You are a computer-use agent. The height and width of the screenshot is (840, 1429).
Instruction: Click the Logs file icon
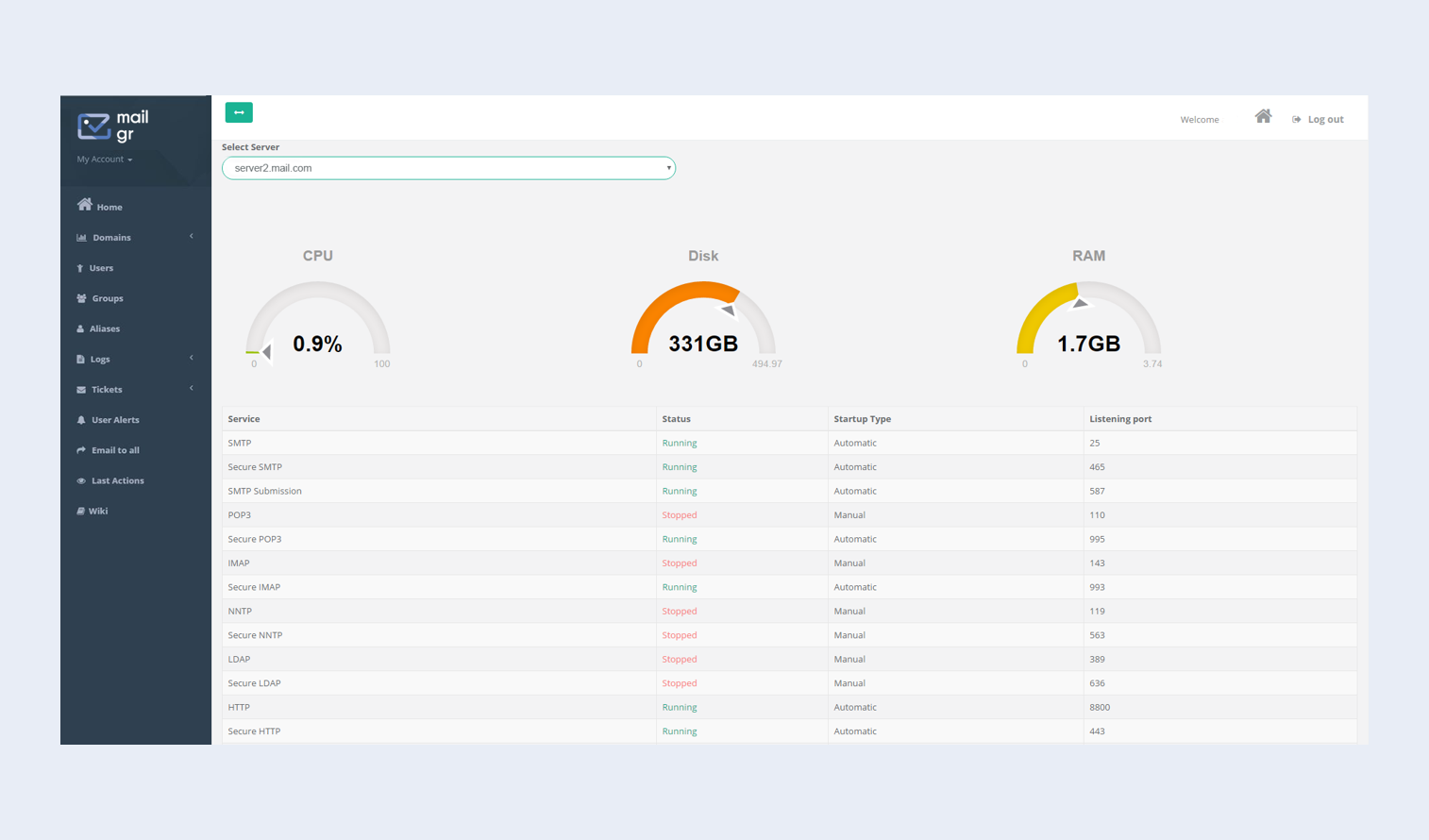(x=80, y=359)
